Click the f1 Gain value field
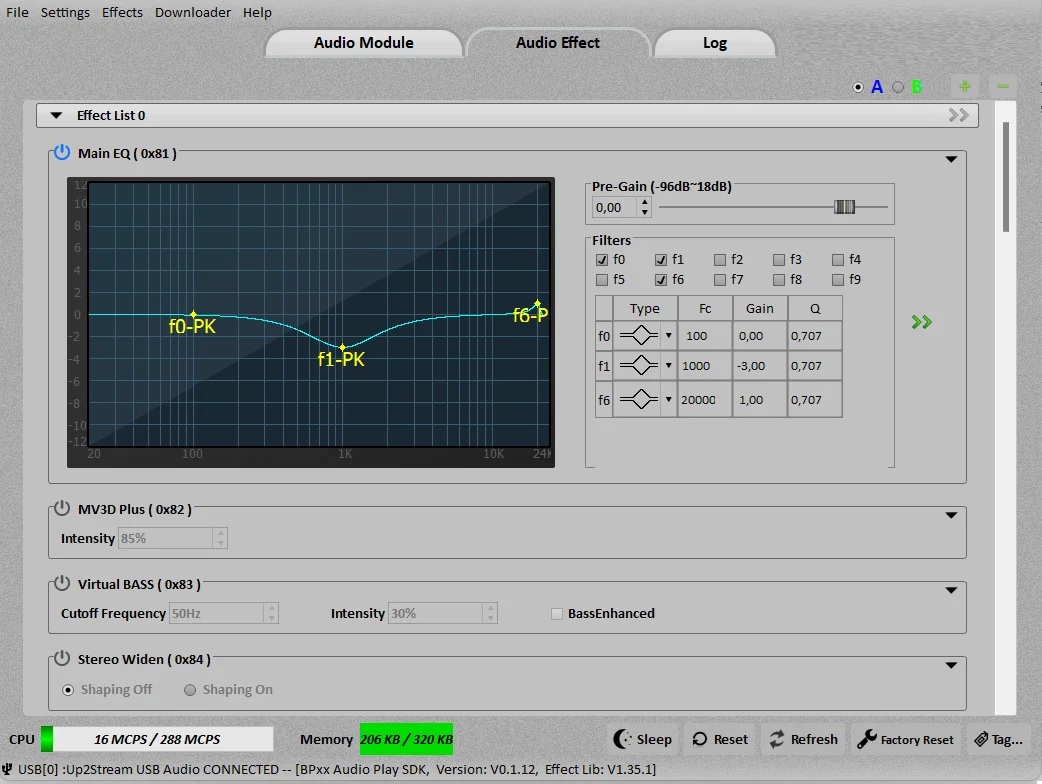Image resolution: width=1042 pixels, height=784 pixels. [759, 366]
